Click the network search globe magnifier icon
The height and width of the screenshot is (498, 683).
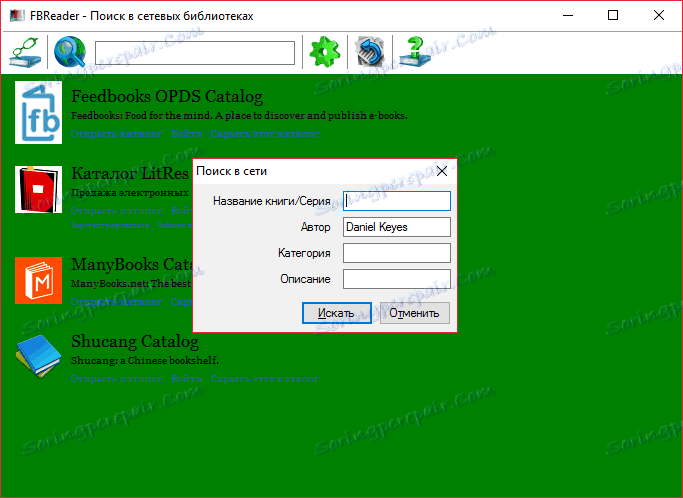coord(70,52)
